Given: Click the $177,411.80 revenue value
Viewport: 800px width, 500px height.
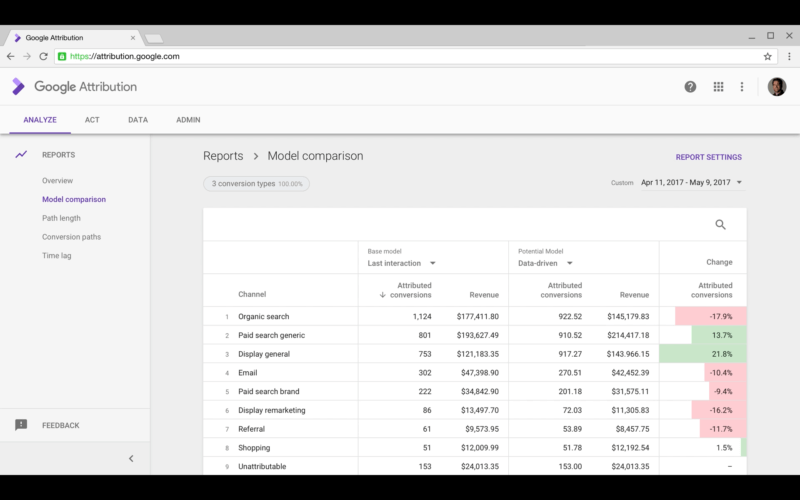Looking at the screenshot, I should point(478,317).
